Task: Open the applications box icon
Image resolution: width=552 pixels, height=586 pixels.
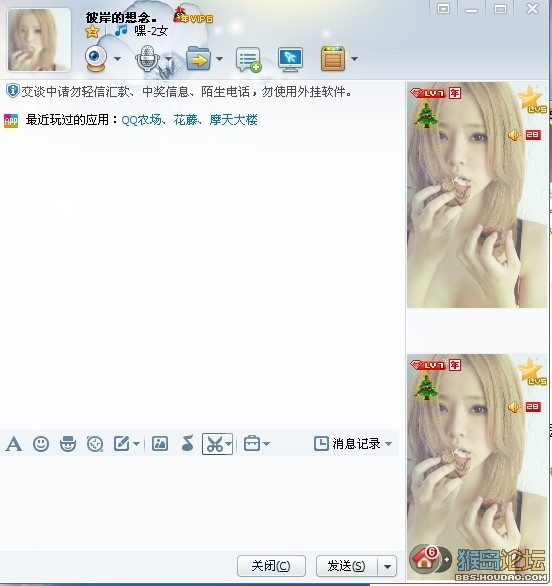Action: tap(333, 58)
